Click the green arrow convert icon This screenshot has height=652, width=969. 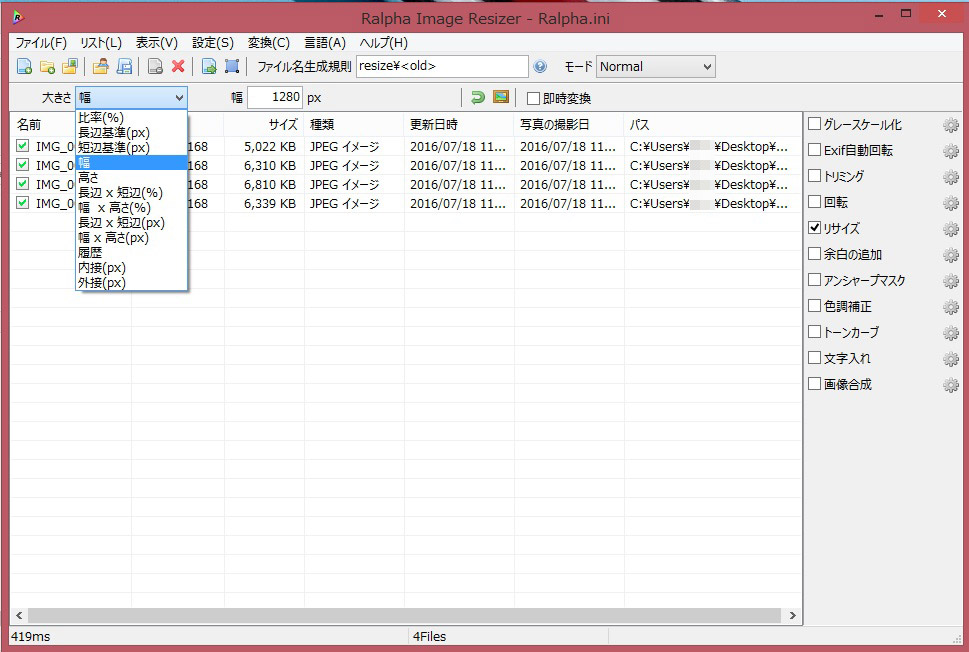point(478,97)
